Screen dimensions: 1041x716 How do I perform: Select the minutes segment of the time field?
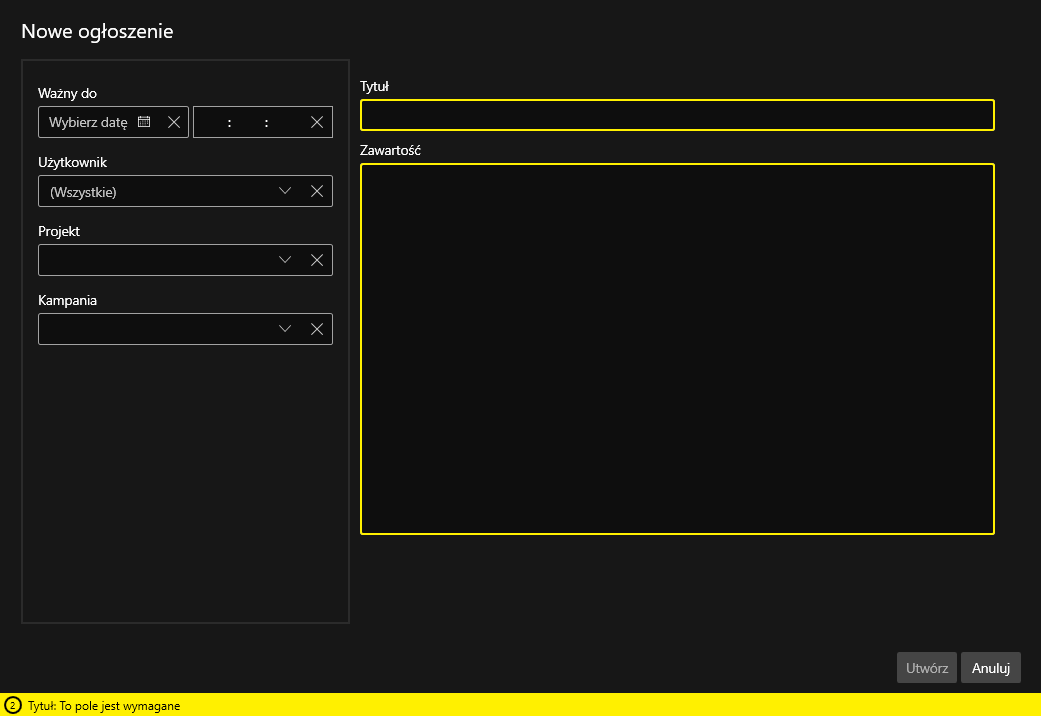click(x=248, y=122)
